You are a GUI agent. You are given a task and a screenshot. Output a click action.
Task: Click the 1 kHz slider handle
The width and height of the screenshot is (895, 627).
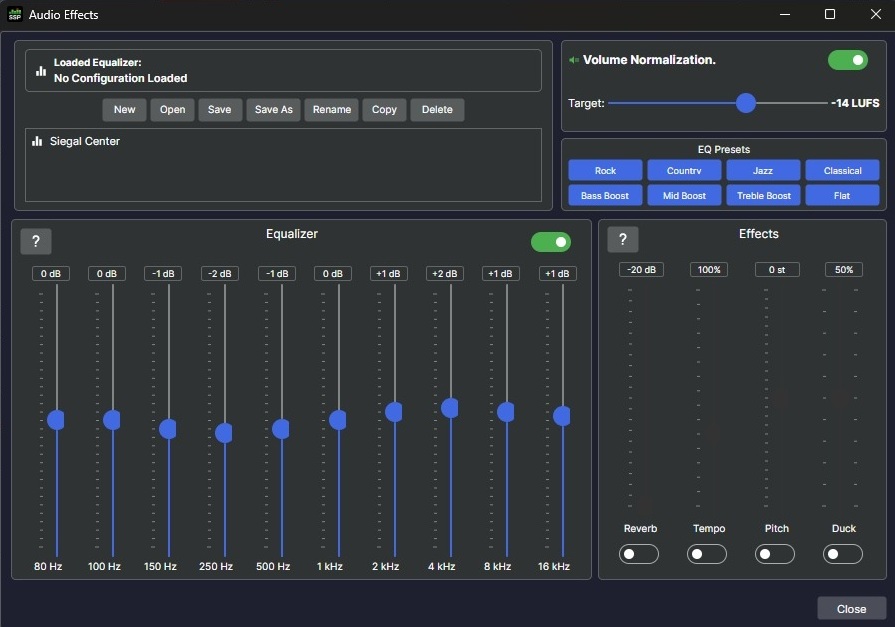[338, 420]
